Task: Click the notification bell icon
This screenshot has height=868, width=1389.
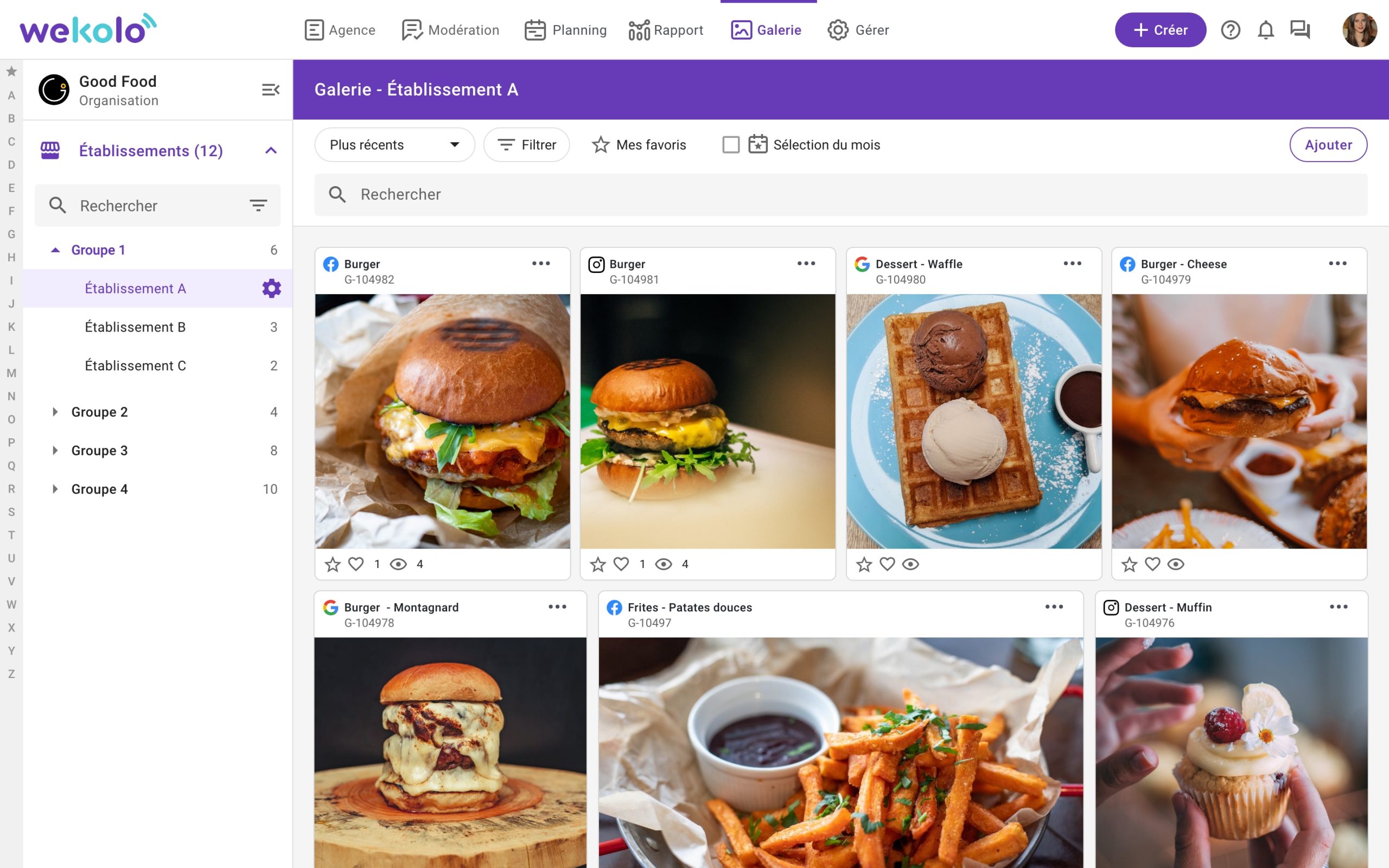Action: pyautogui.click(x=1264, y=30)
